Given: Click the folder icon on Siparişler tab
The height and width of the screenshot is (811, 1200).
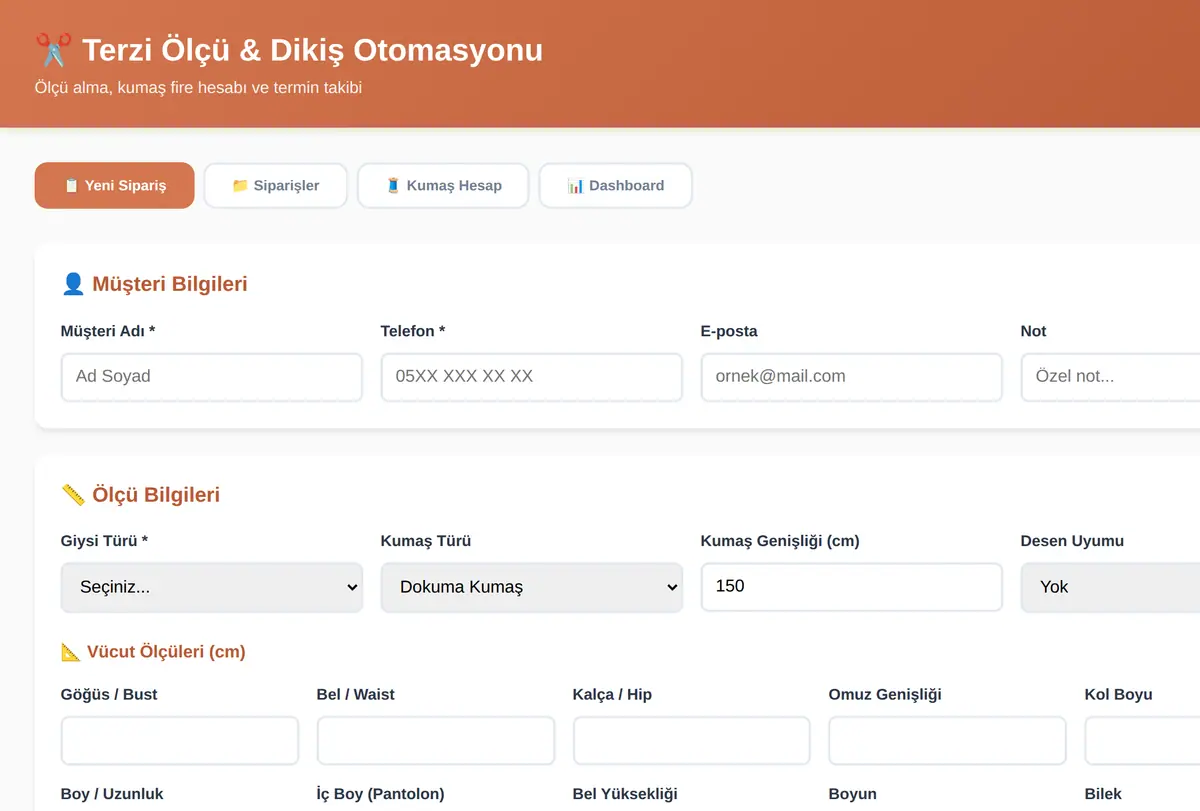Looking at the screenshot, I should pos(240,186).
